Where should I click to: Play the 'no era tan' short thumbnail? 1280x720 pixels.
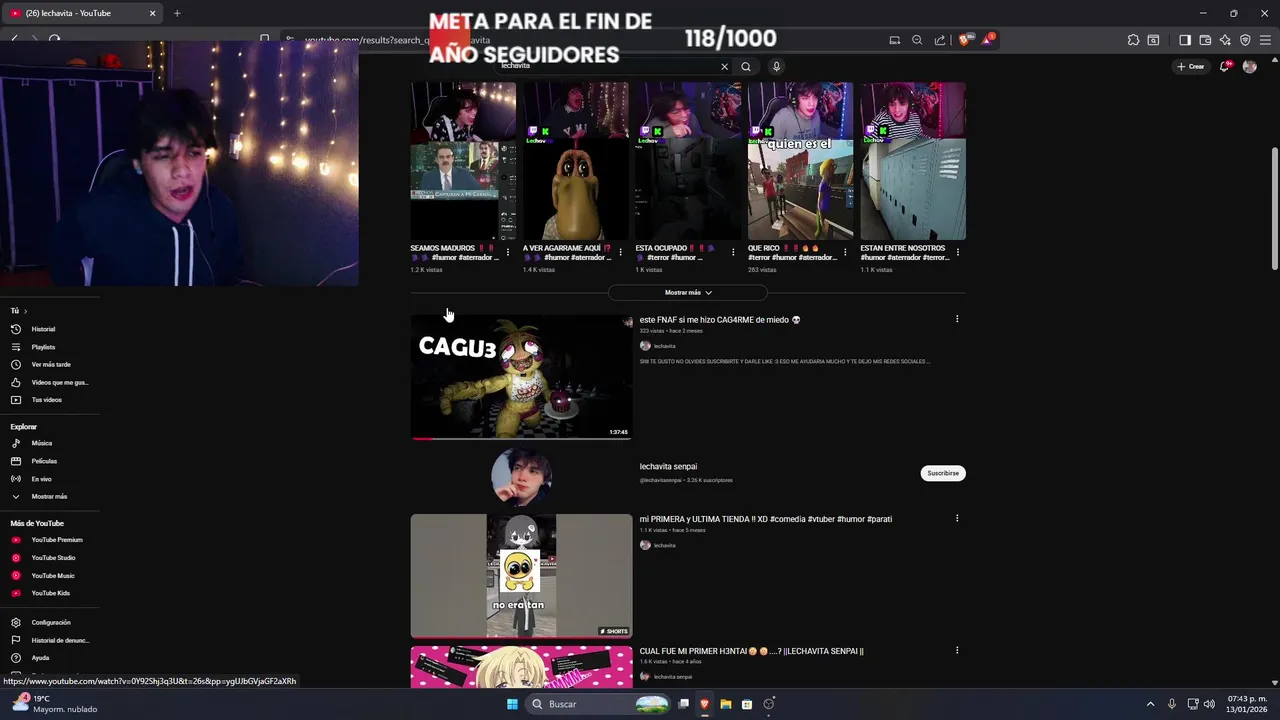[521, 576]
